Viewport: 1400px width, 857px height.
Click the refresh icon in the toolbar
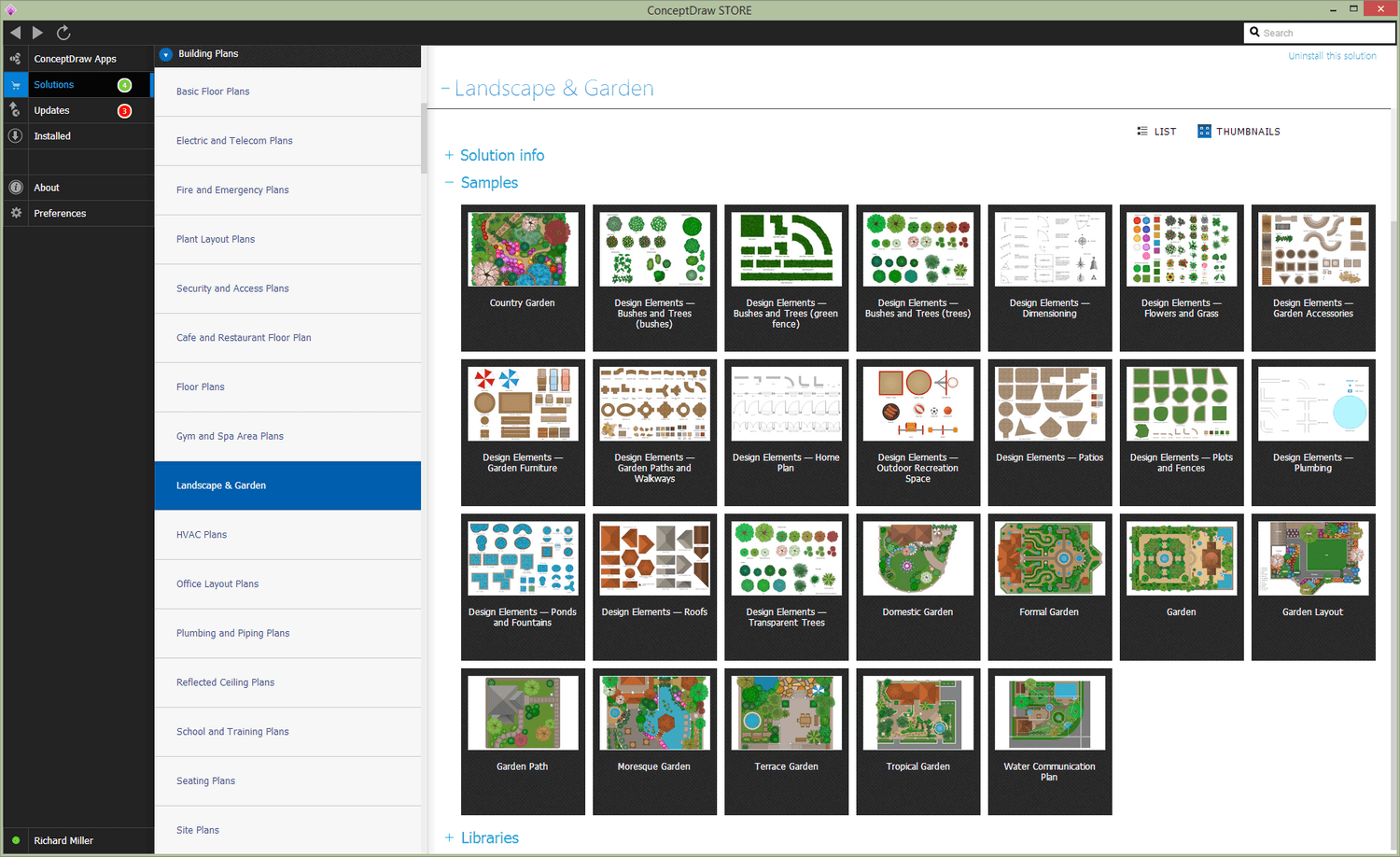pos(63,33)
